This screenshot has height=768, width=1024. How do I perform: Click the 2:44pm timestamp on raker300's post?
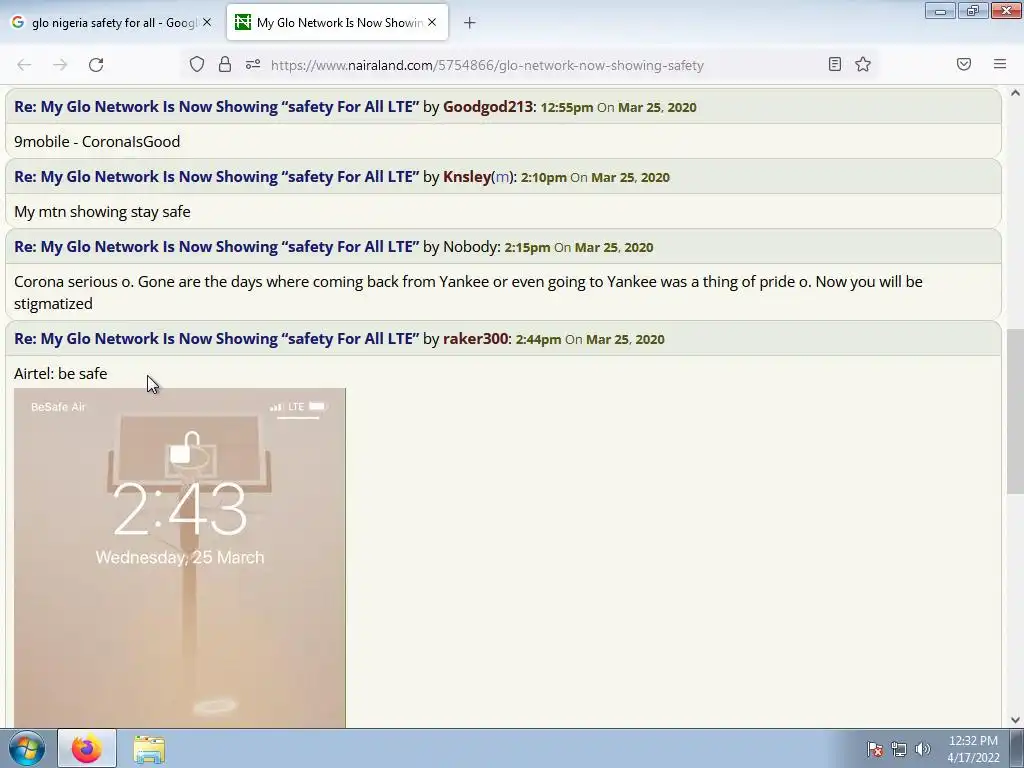tap(538, 340)
